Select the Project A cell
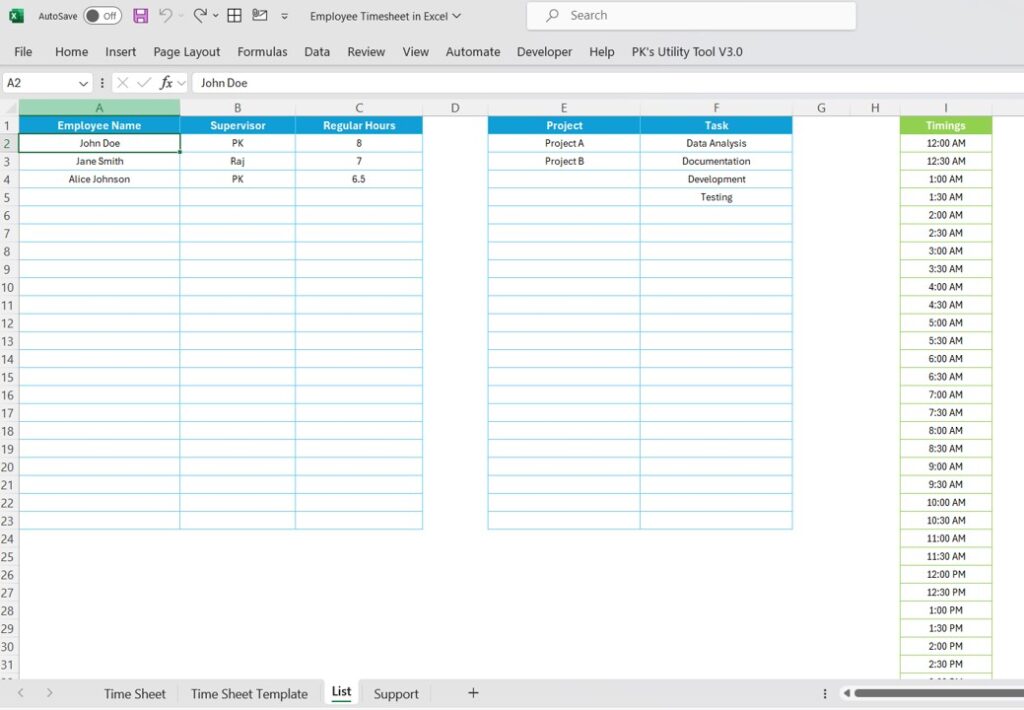 tap(564, 143)
